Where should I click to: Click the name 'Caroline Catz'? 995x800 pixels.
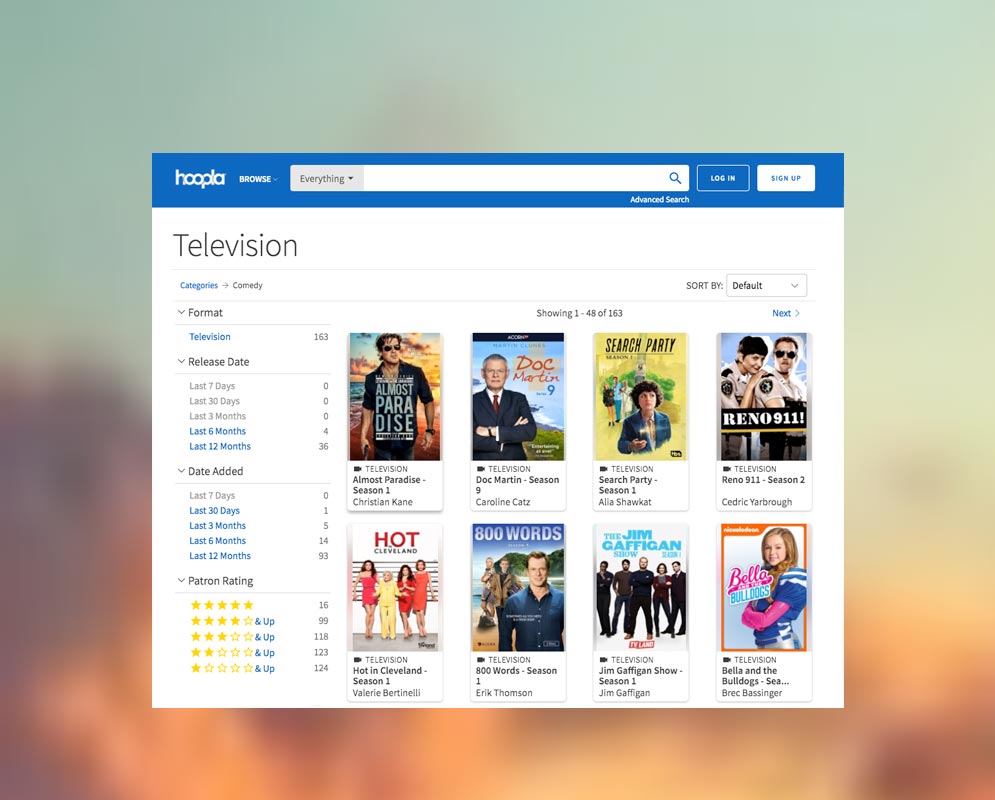coord(503,502)
